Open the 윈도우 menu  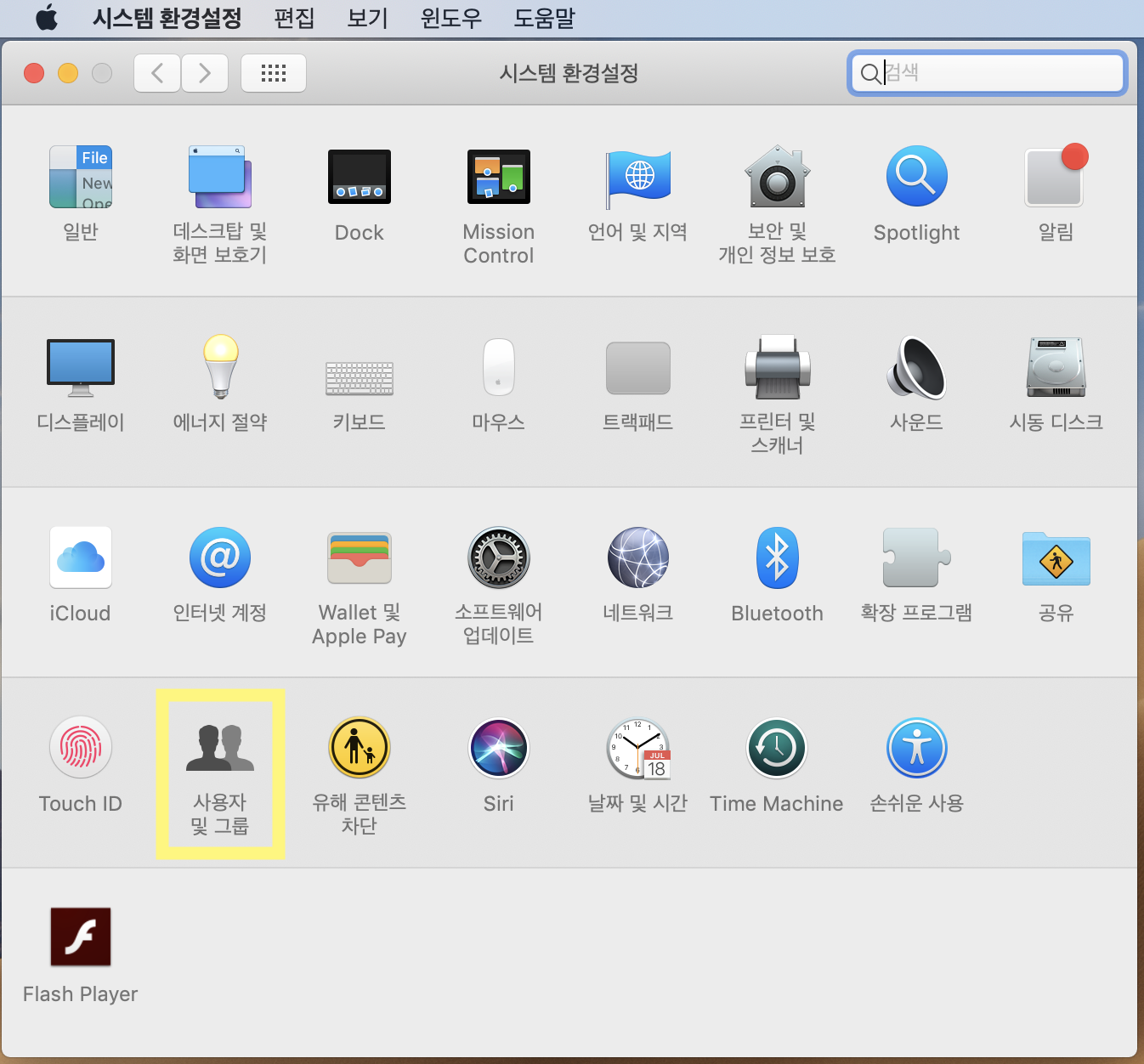tap(451, 18)
